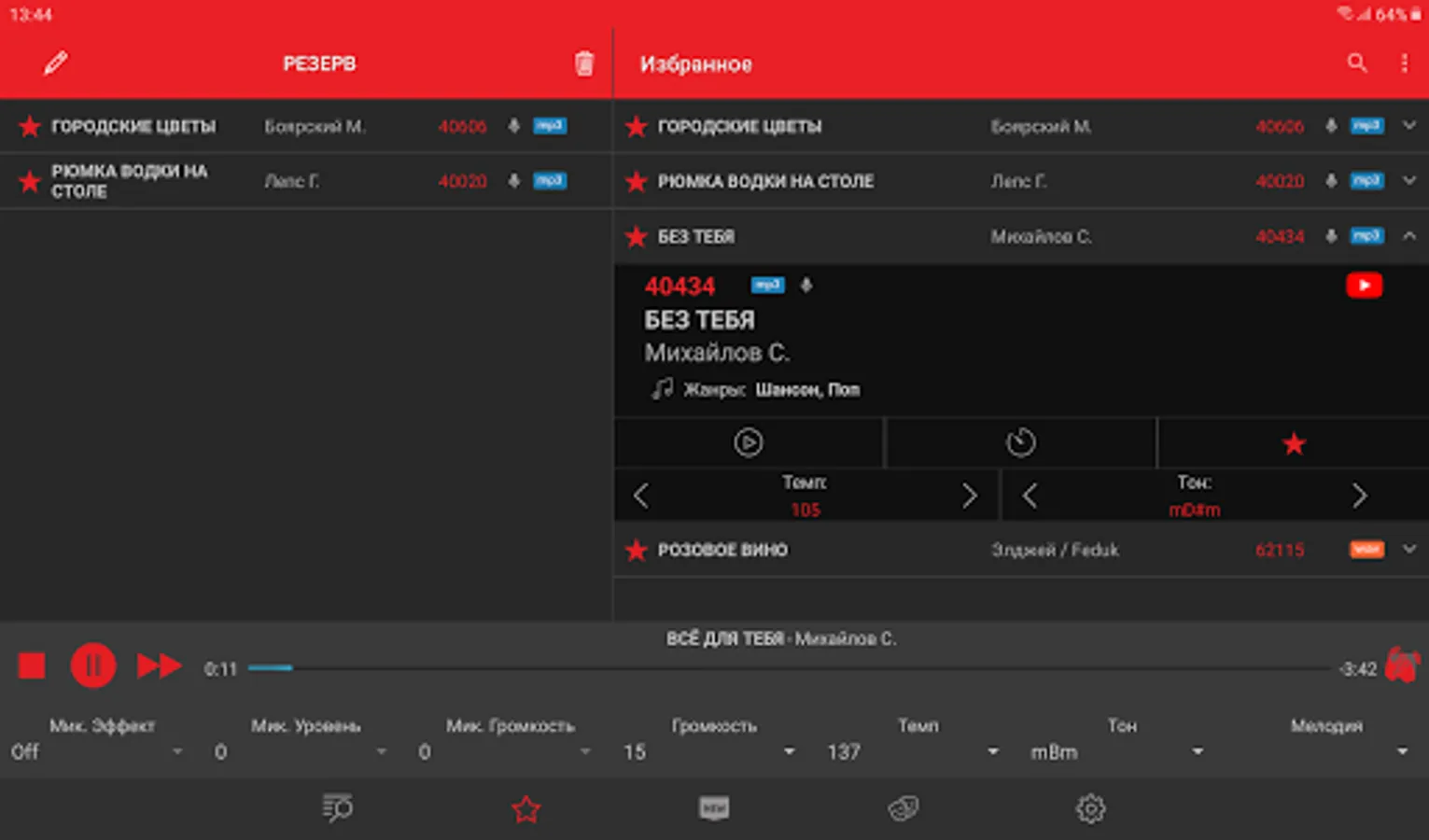Viewport: 1429px width, 840px height.
Task: Open the Мик. Громкость dropdown
Action: (x=506, y=752)
